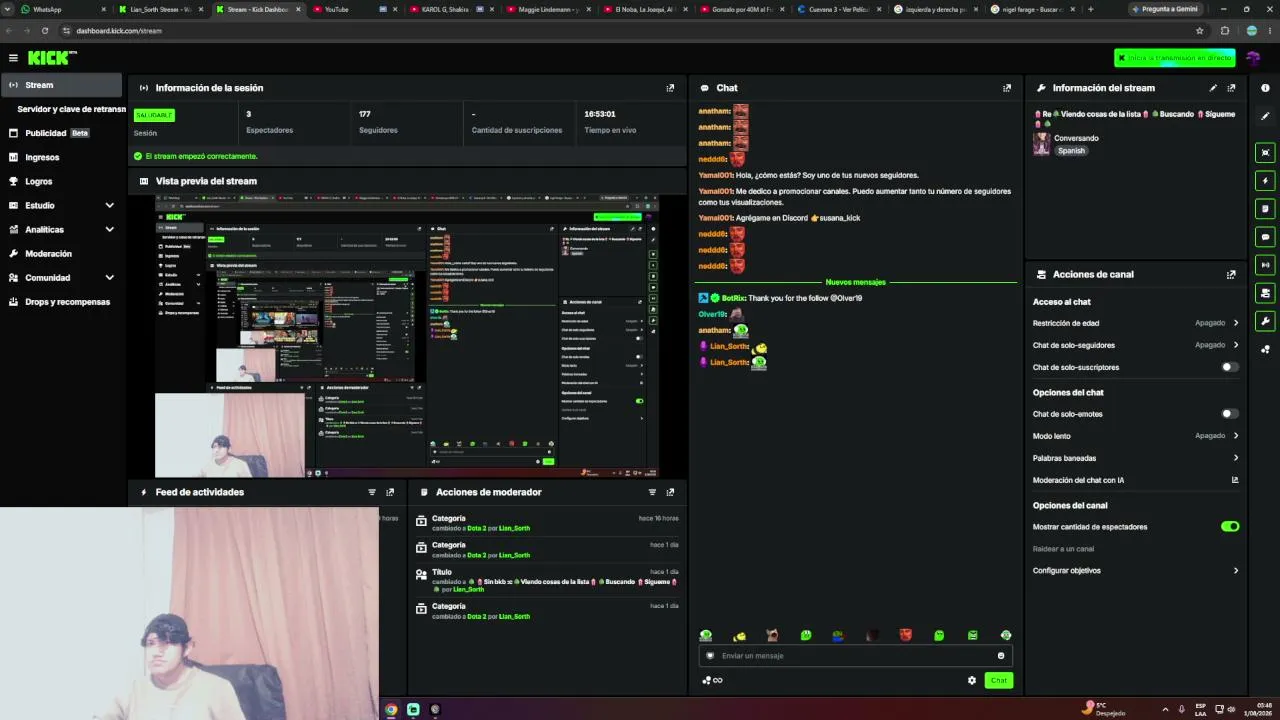Pop out the Acciones de moderador panel
This screenshot has width=1280, height=720.
pos(670,492)
